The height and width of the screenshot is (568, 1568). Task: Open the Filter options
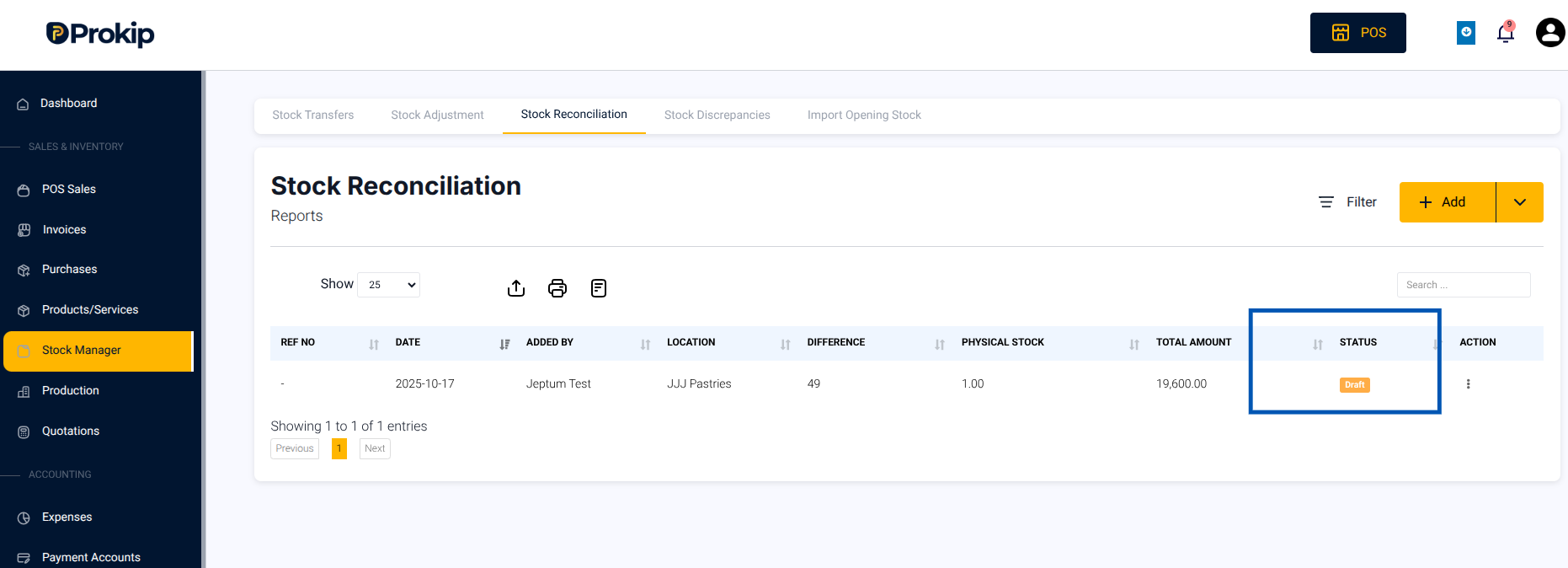(1347, 201)
